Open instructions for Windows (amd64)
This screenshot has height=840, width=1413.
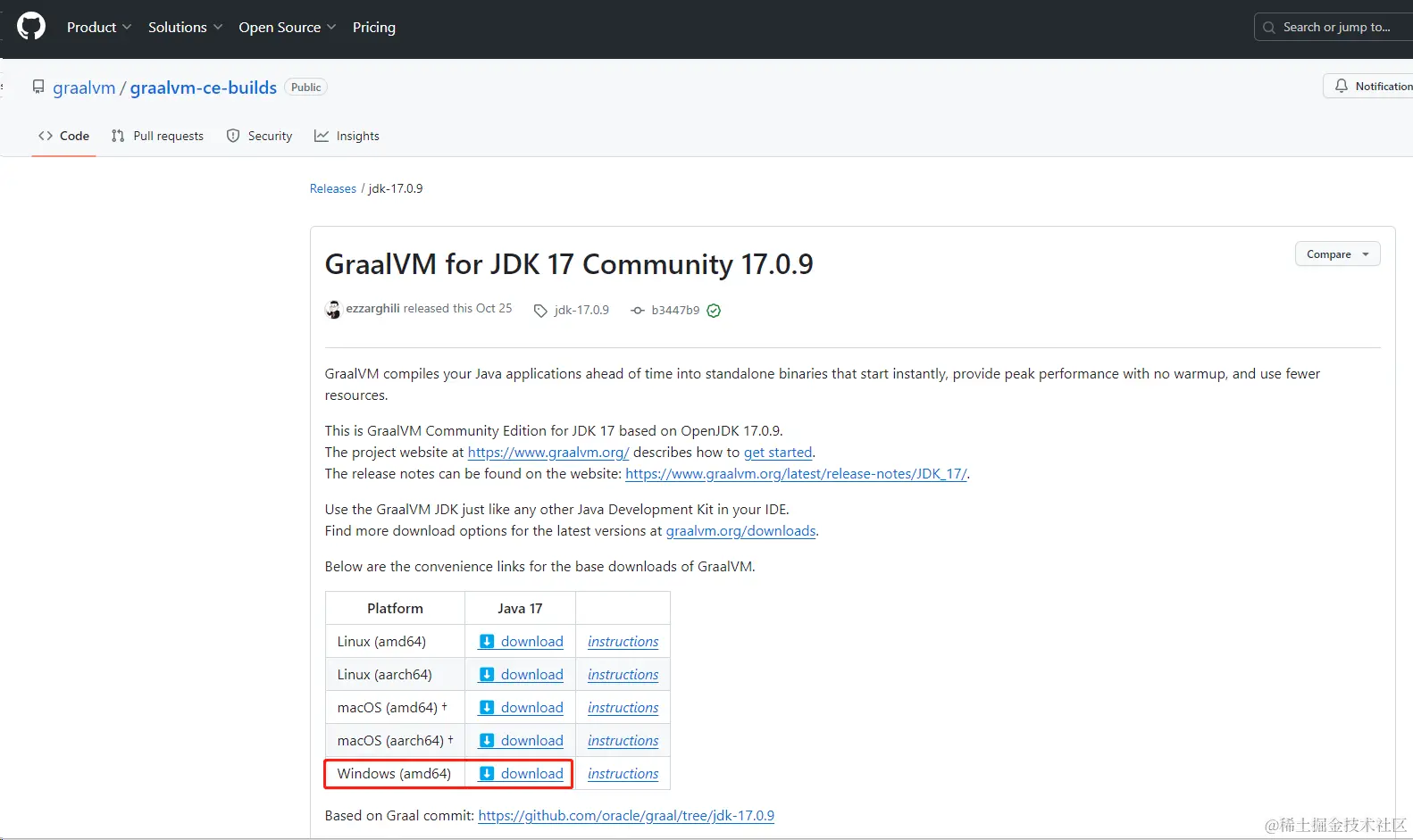click(x=623, y=774)
